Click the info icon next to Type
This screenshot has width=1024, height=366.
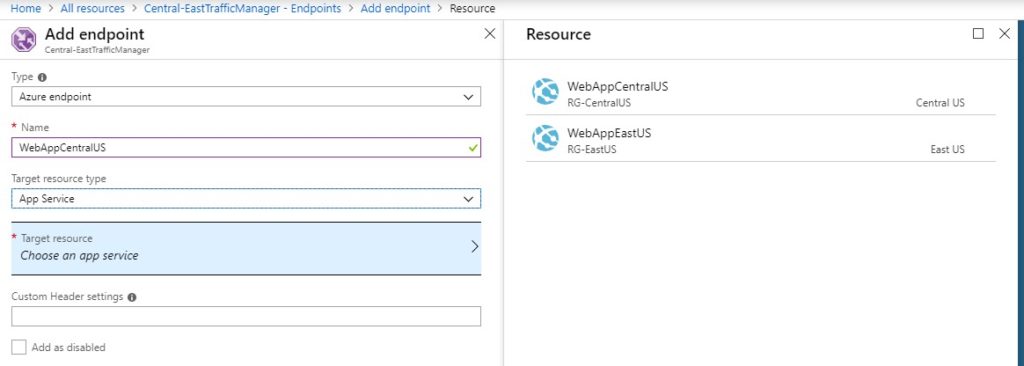tap(42, 77)
